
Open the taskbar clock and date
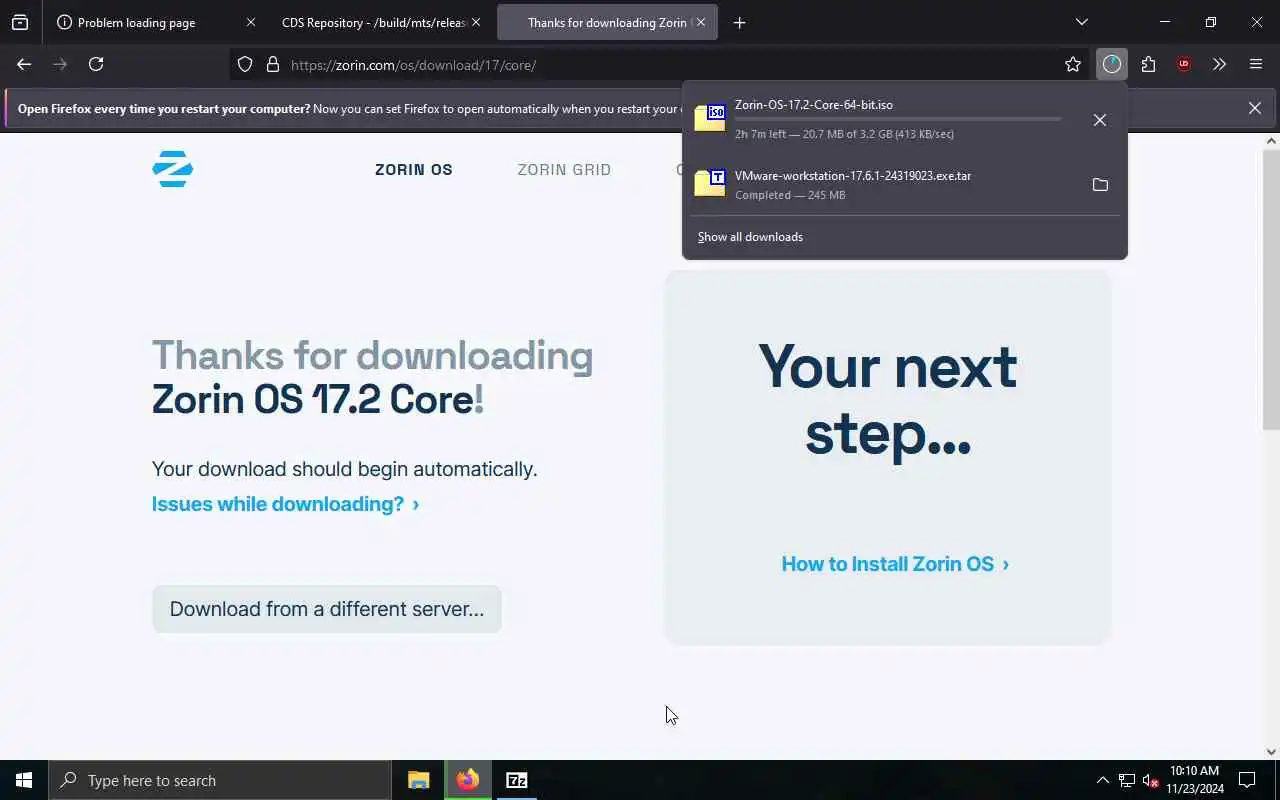(1195, 780)
